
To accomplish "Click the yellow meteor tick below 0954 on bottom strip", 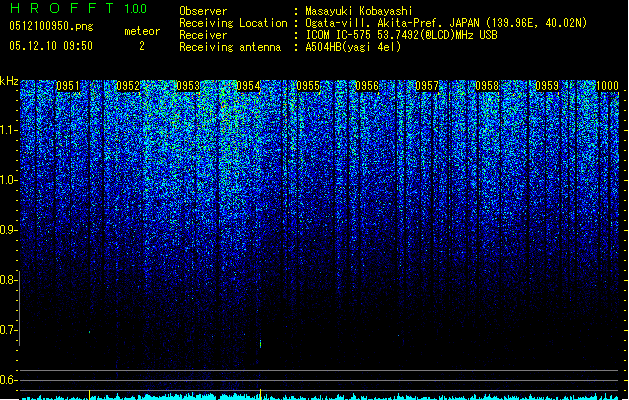I will pyautogui.click(x=261, y=394).
